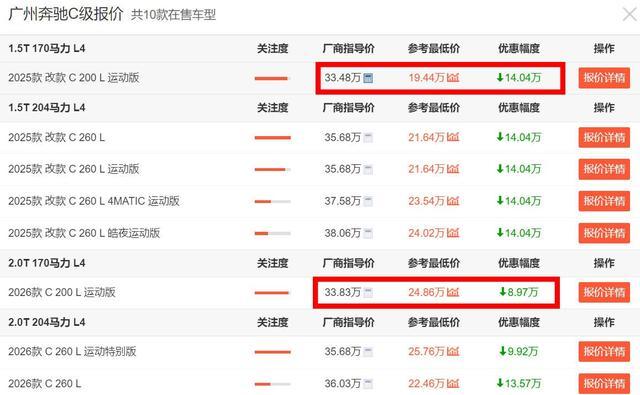This screenshot has width=640, height=395.
Task: Open trend chart icon next to 24.86万
Action: pyautogui.click(x=453, y=292)
